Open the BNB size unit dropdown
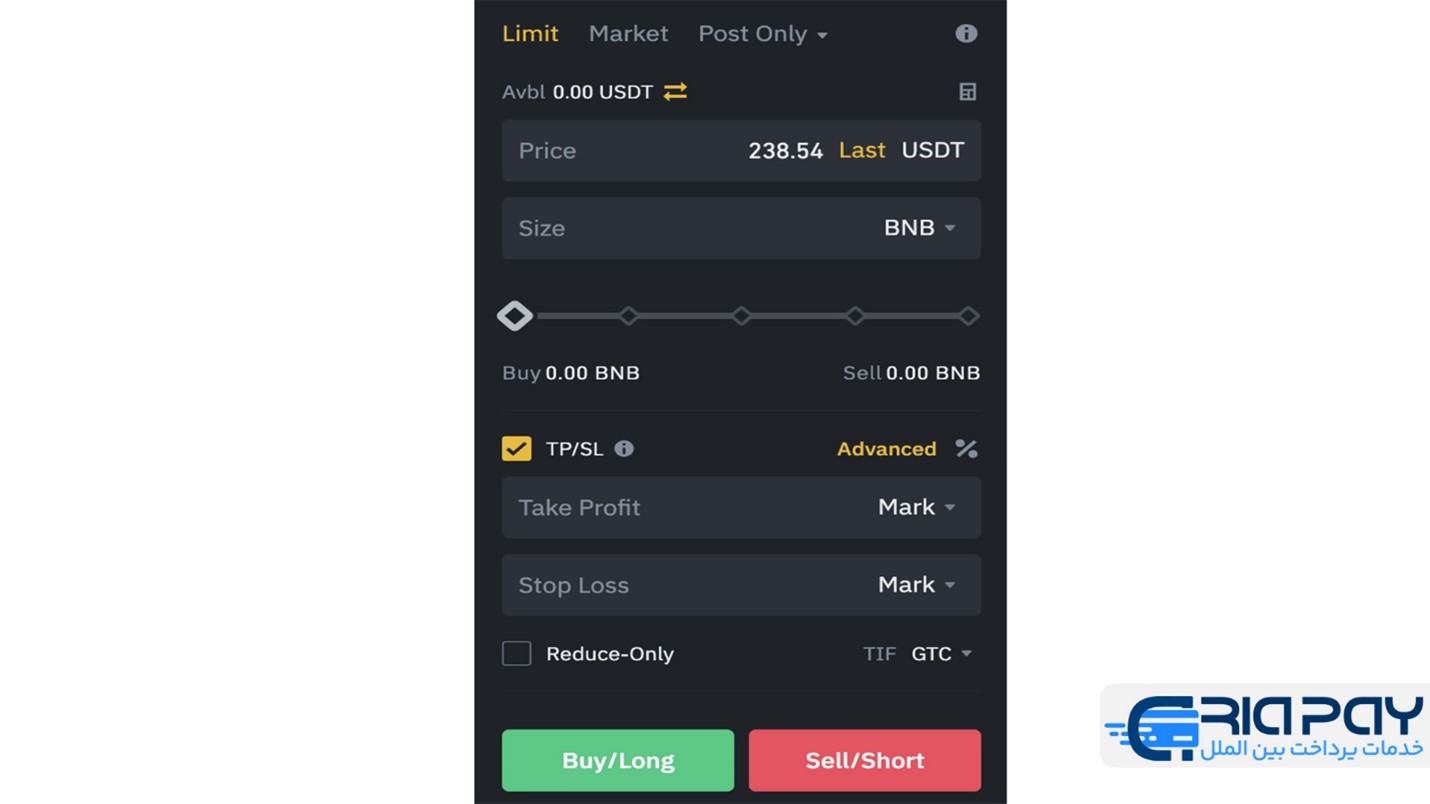This screenshot has height=804, width=1430. point(920,228)
